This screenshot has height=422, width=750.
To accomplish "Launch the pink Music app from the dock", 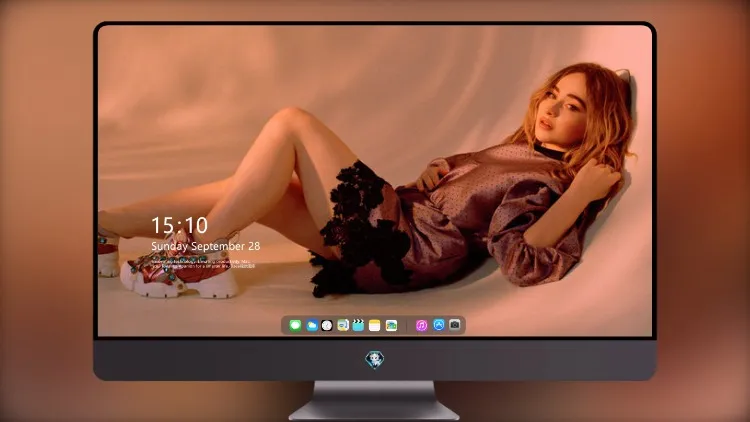I will coord(421,325).
